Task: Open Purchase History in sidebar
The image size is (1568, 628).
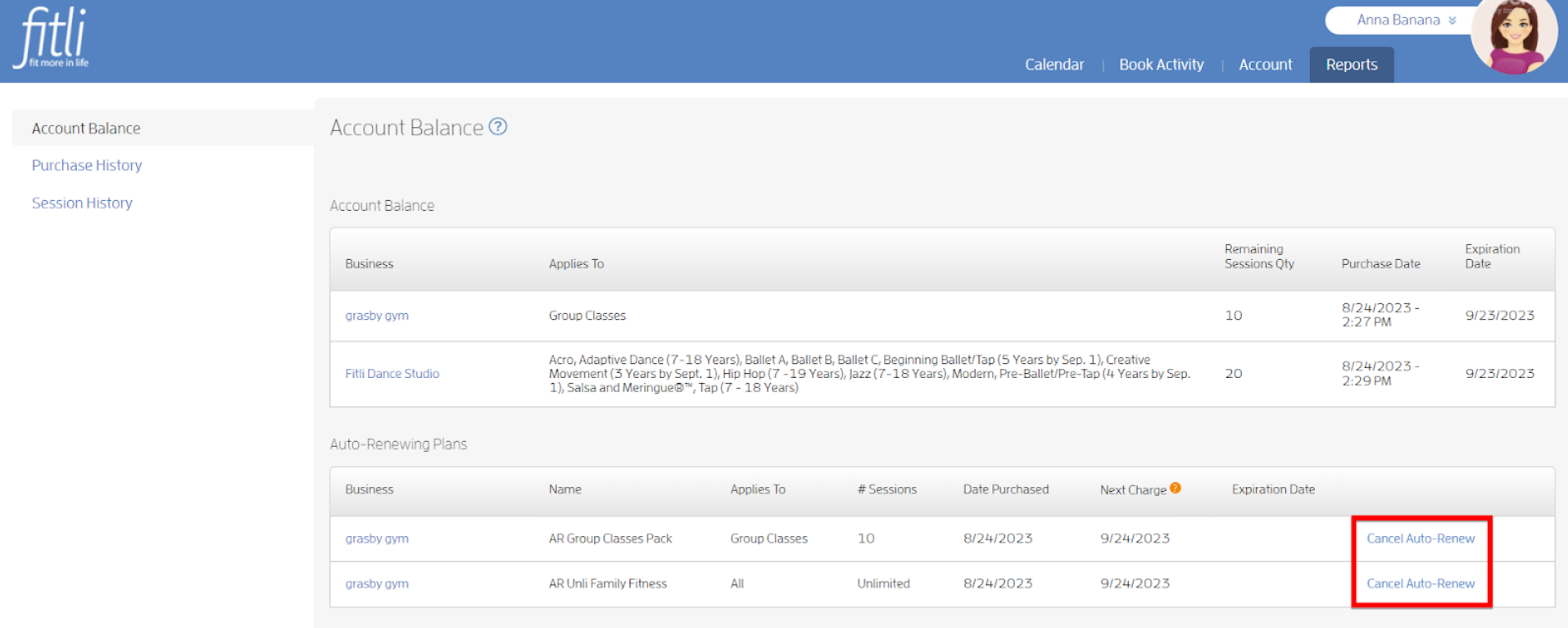Action: pyautogui.click(x=87, y=166)
